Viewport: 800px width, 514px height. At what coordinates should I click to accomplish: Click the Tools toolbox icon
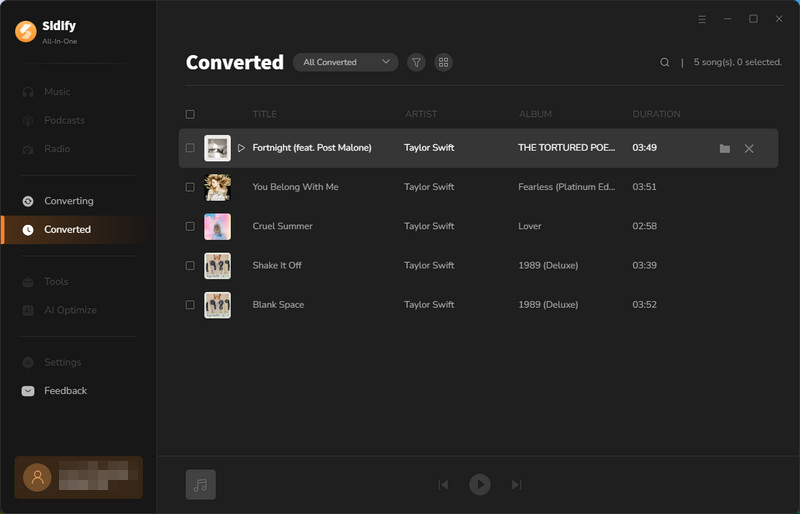coord(28,282)
